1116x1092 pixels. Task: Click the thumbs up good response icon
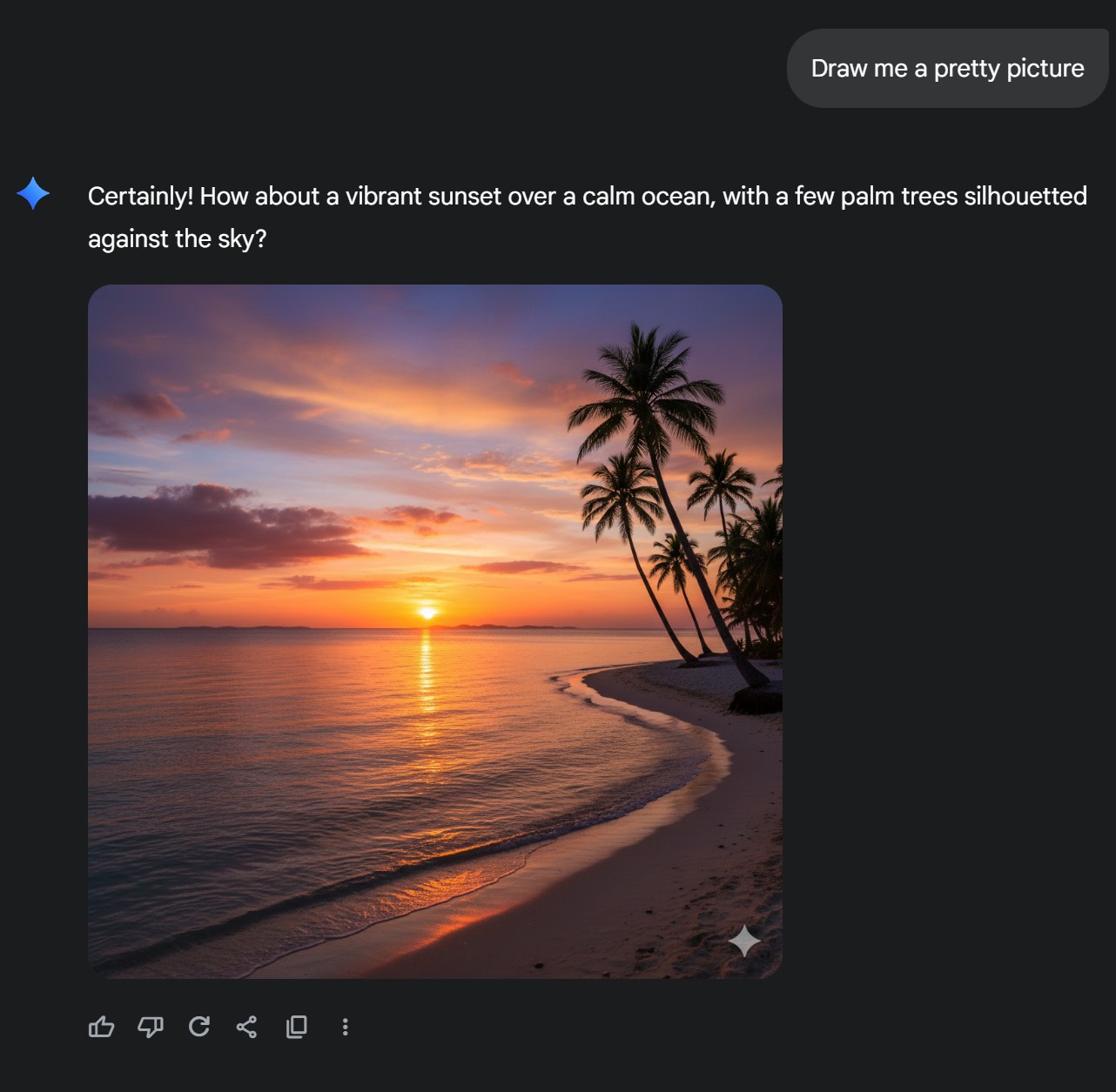click(x=102, y=1027)
